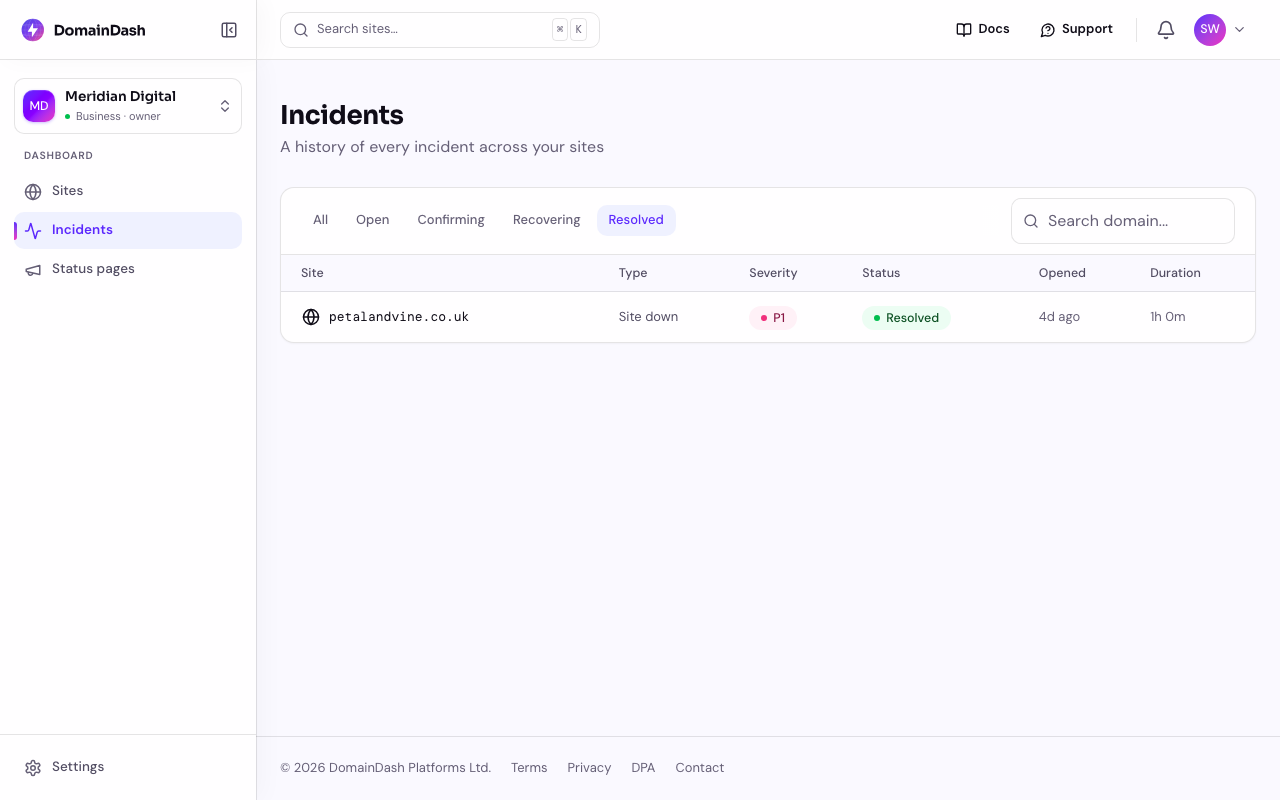Screen dimensions: 1280x800
Task: Click the Incidents page heading
Action: (342, 115)
